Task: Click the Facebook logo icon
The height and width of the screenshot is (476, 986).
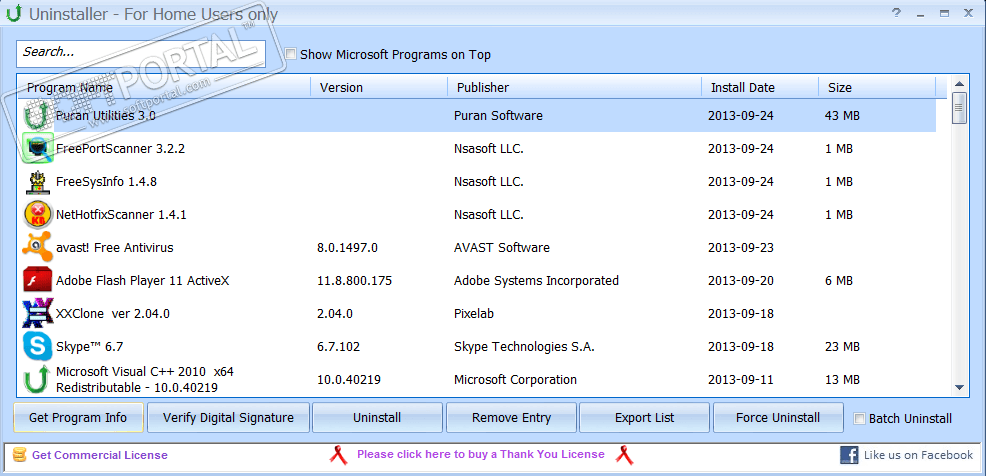Action: coord(849,455)
